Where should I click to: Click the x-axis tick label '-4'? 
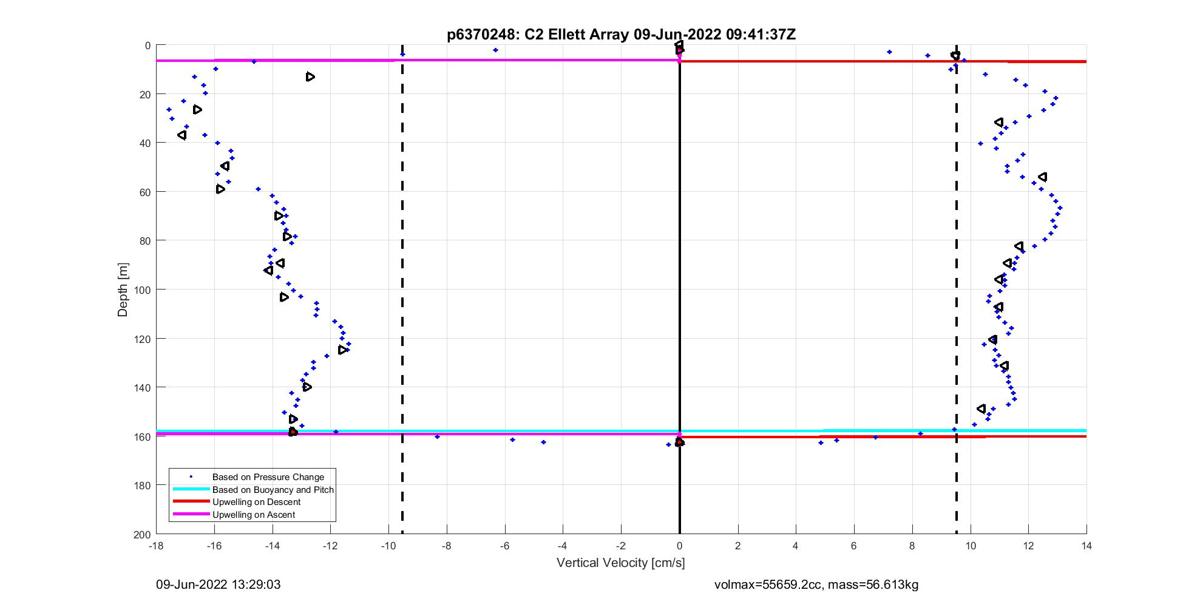pos(563,547)
